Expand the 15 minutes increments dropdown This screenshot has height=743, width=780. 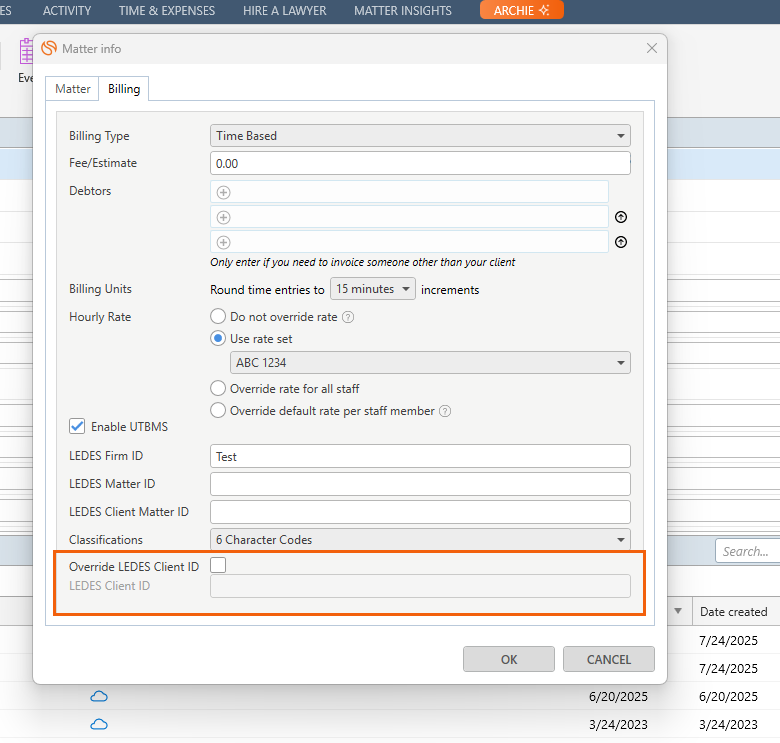click(x=373, y=289)
